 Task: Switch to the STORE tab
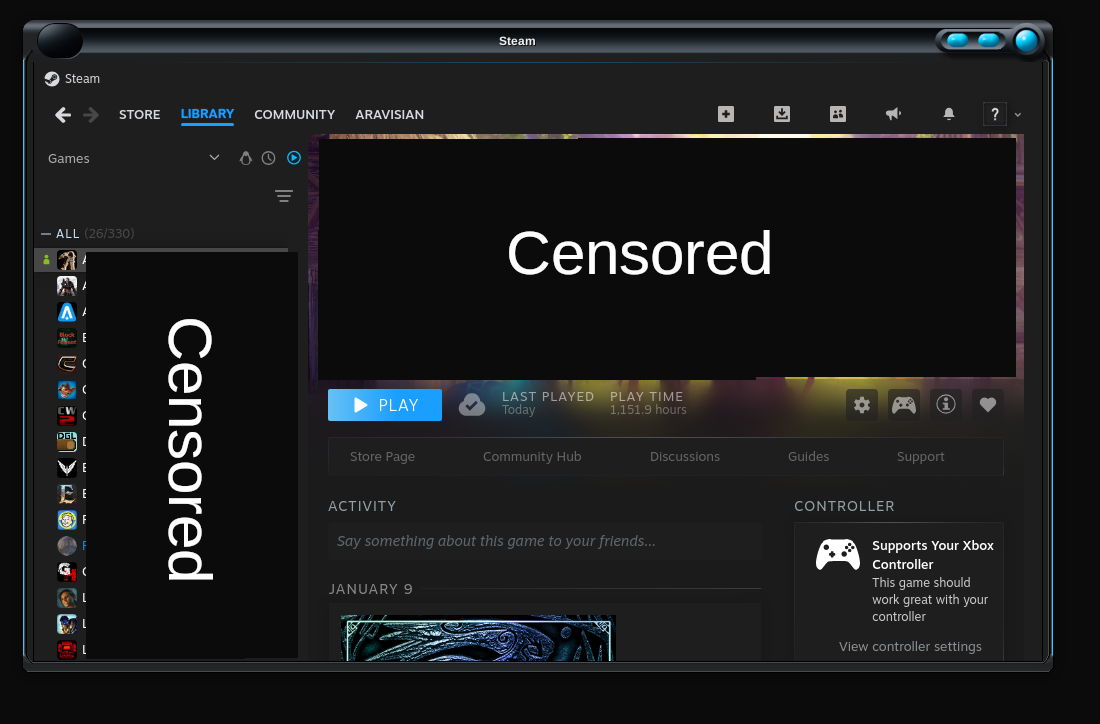point(140,114)
